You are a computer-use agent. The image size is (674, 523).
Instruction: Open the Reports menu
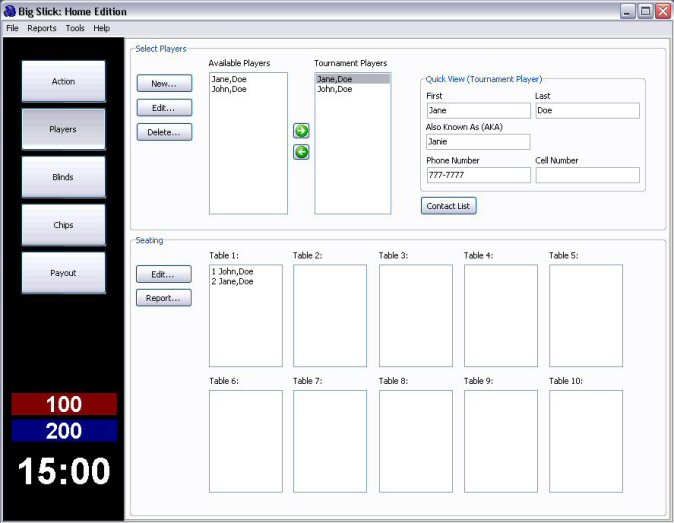pos(42,28)
